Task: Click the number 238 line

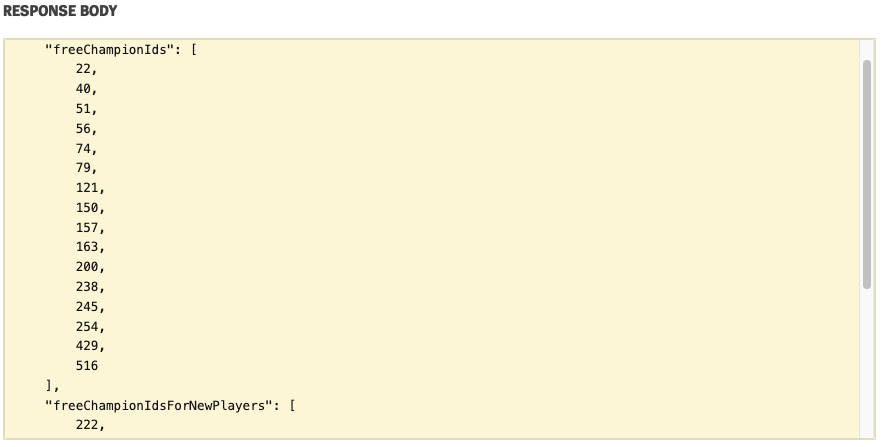Action: point(87,287)
